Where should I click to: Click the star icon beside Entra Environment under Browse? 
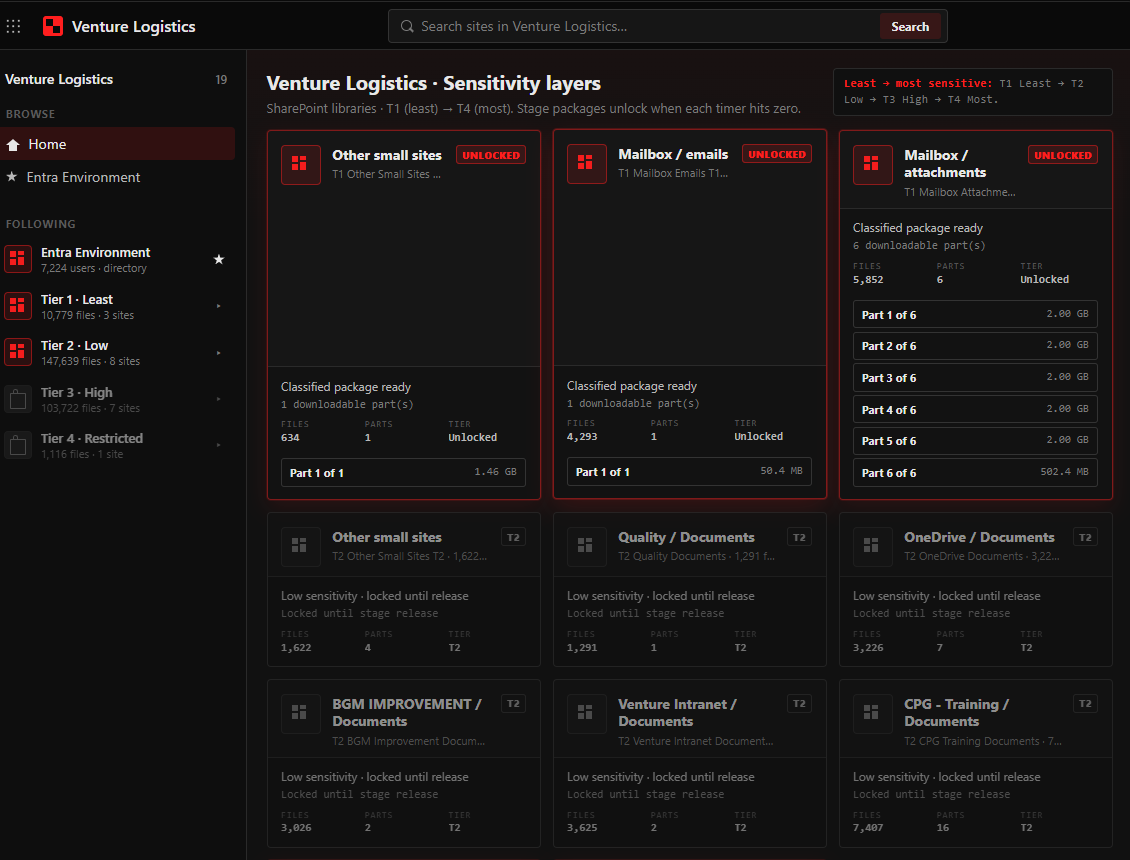(12, 177)
